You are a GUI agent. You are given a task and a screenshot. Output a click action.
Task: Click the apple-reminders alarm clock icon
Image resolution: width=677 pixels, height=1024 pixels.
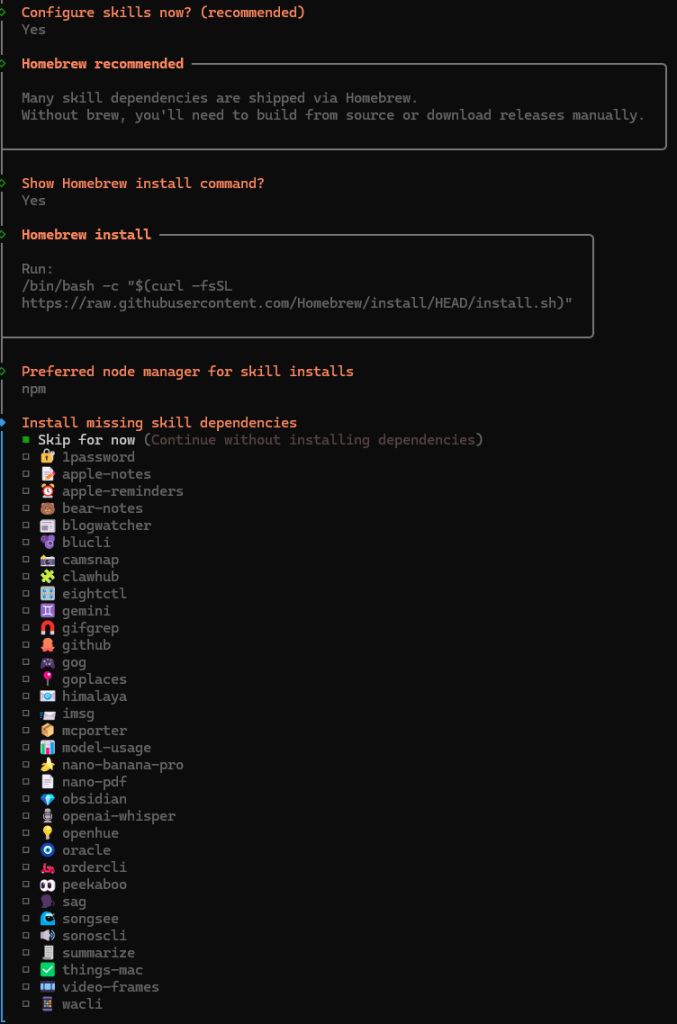(x=47, y=491)
